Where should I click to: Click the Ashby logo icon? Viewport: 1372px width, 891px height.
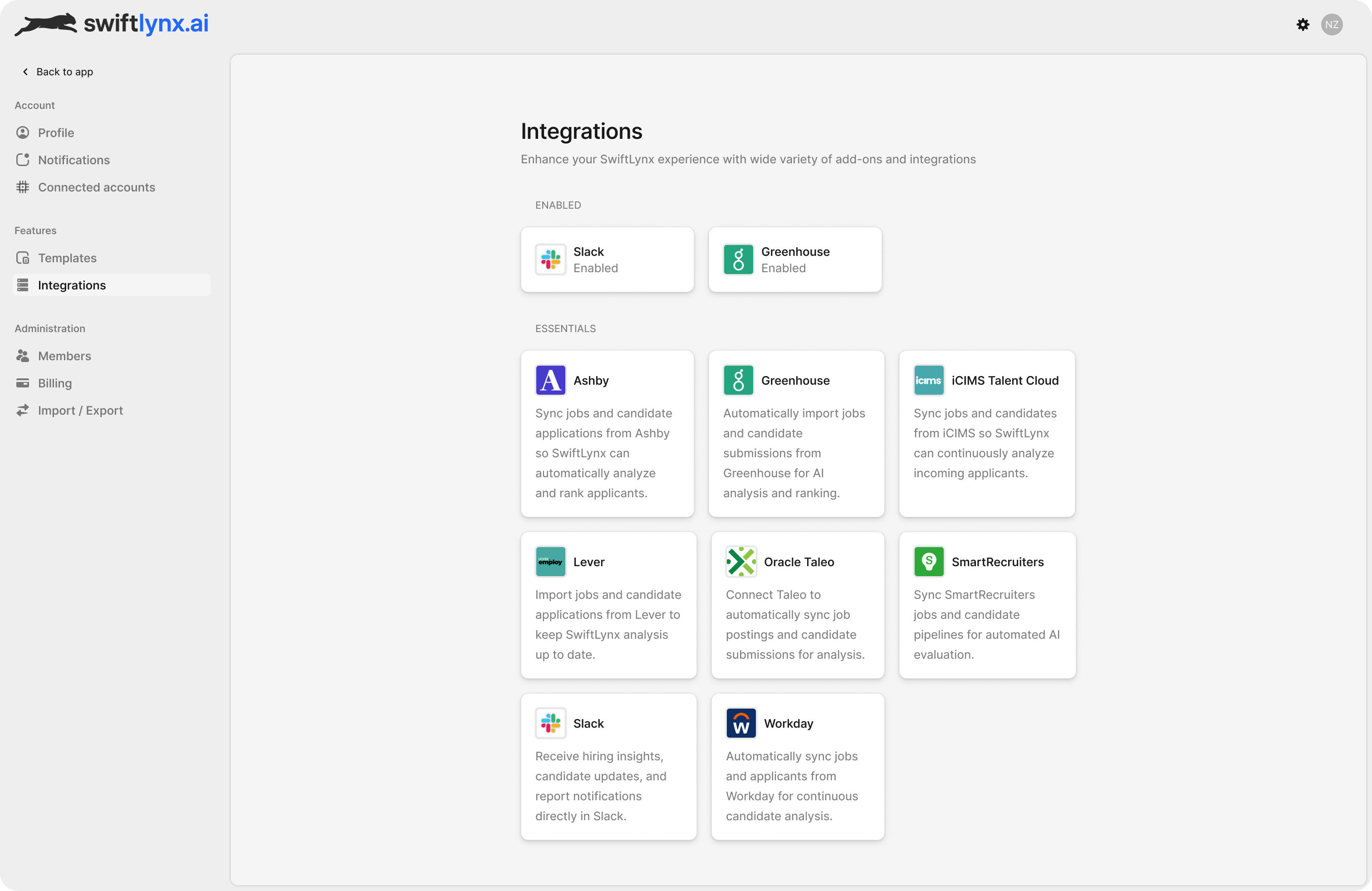click(x=550, y=380)
